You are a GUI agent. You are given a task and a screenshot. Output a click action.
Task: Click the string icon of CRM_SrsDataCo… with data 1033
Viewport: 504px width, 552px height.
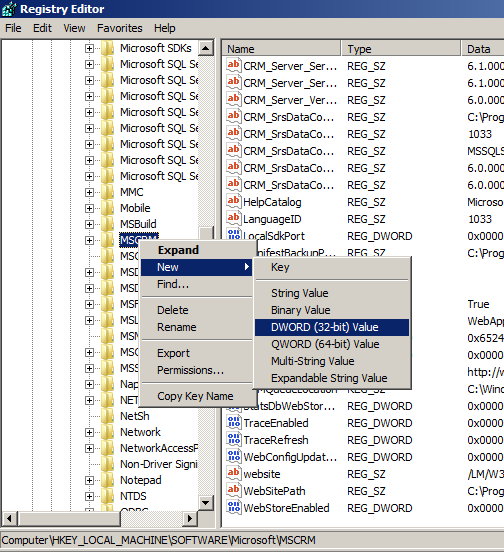[234, 134]
